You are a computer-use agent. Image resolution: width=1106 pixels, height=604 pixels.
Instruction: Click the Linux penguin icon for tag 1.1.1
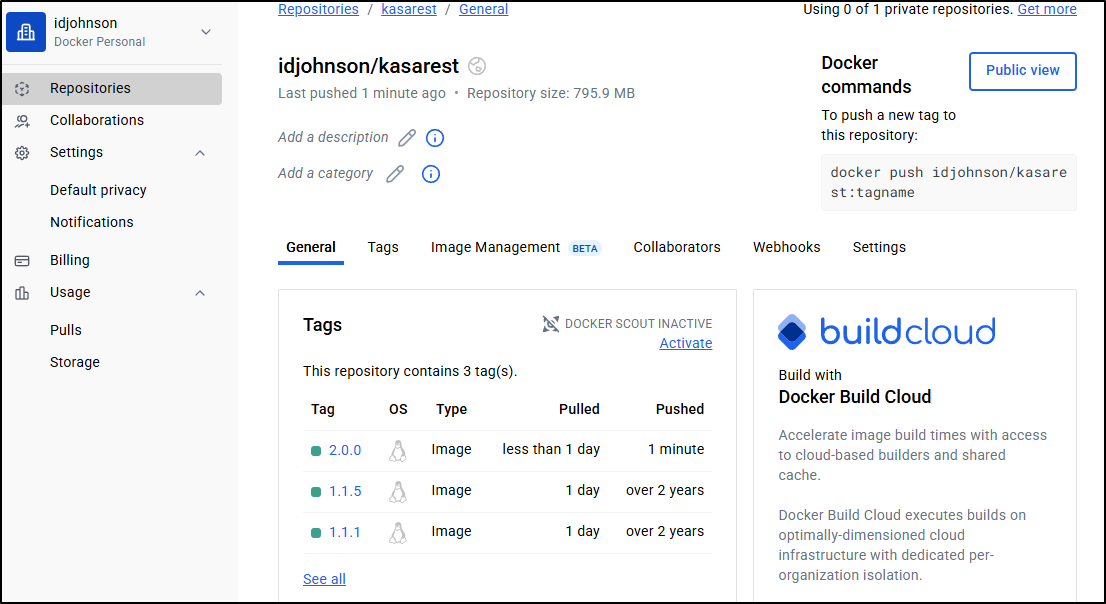[x=398, y=532]
